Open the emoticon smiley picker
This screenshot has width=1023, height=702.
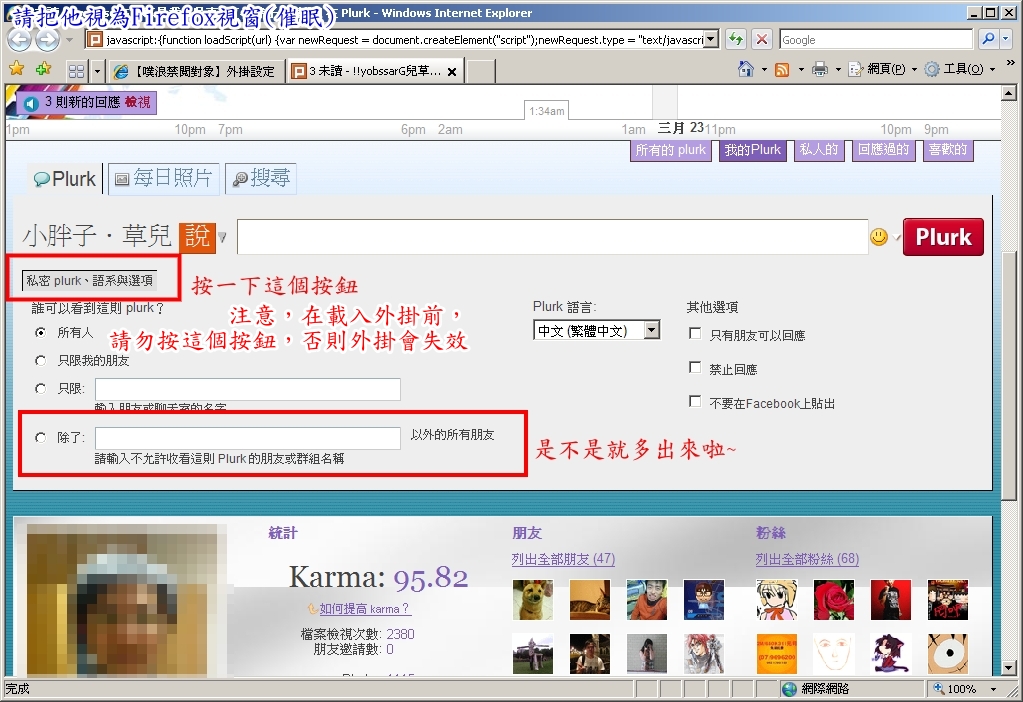[878, 237]
